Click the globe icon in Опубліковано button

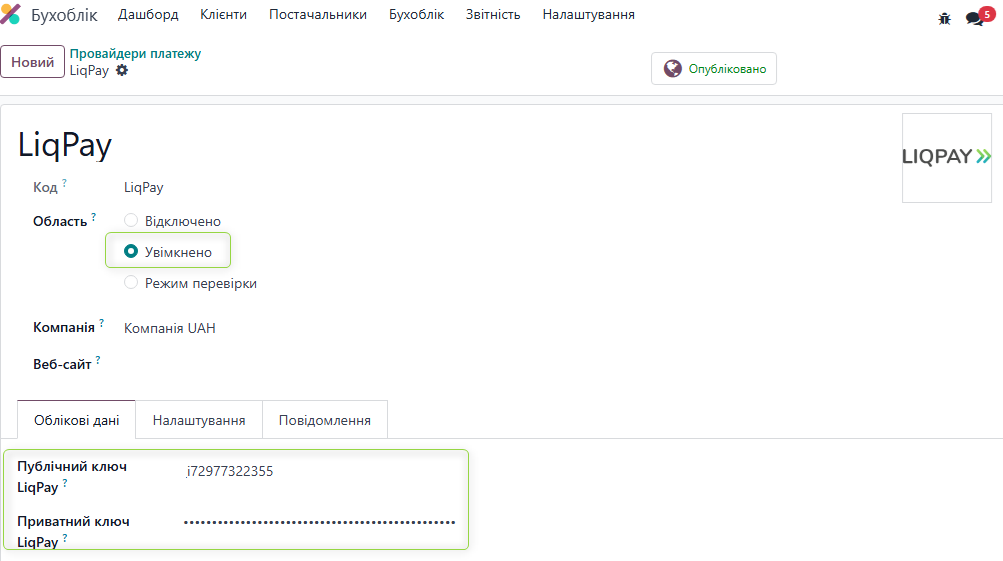pyautogui.click(x=673, y=69)
